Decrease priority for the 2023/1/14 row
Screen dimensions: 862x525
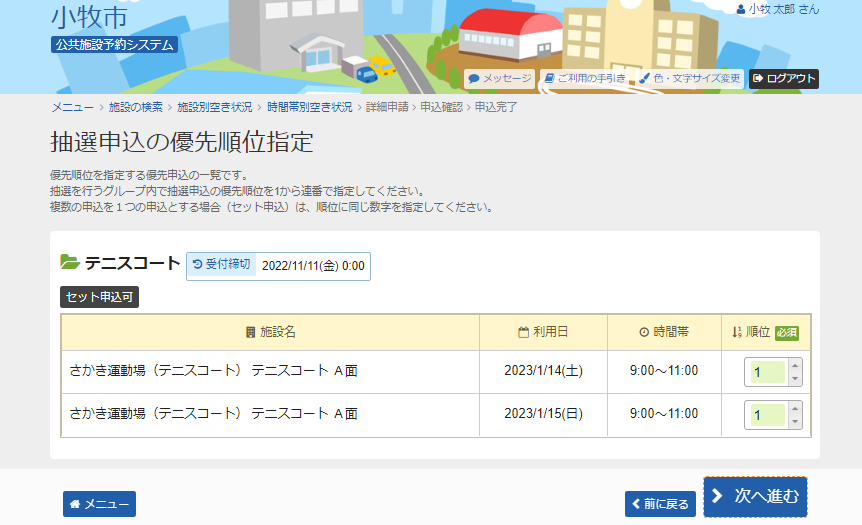(795, 378)
